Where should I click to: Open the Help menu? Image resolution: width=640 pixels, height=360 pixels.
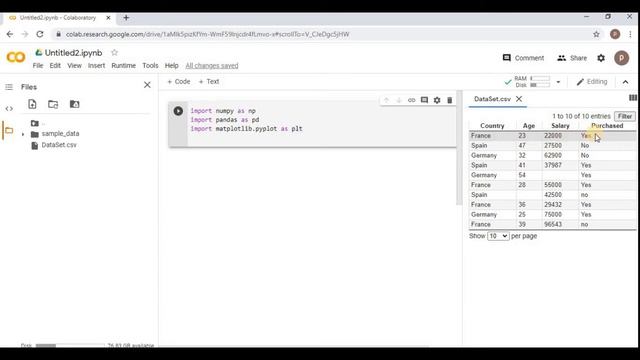click(171, 65)
